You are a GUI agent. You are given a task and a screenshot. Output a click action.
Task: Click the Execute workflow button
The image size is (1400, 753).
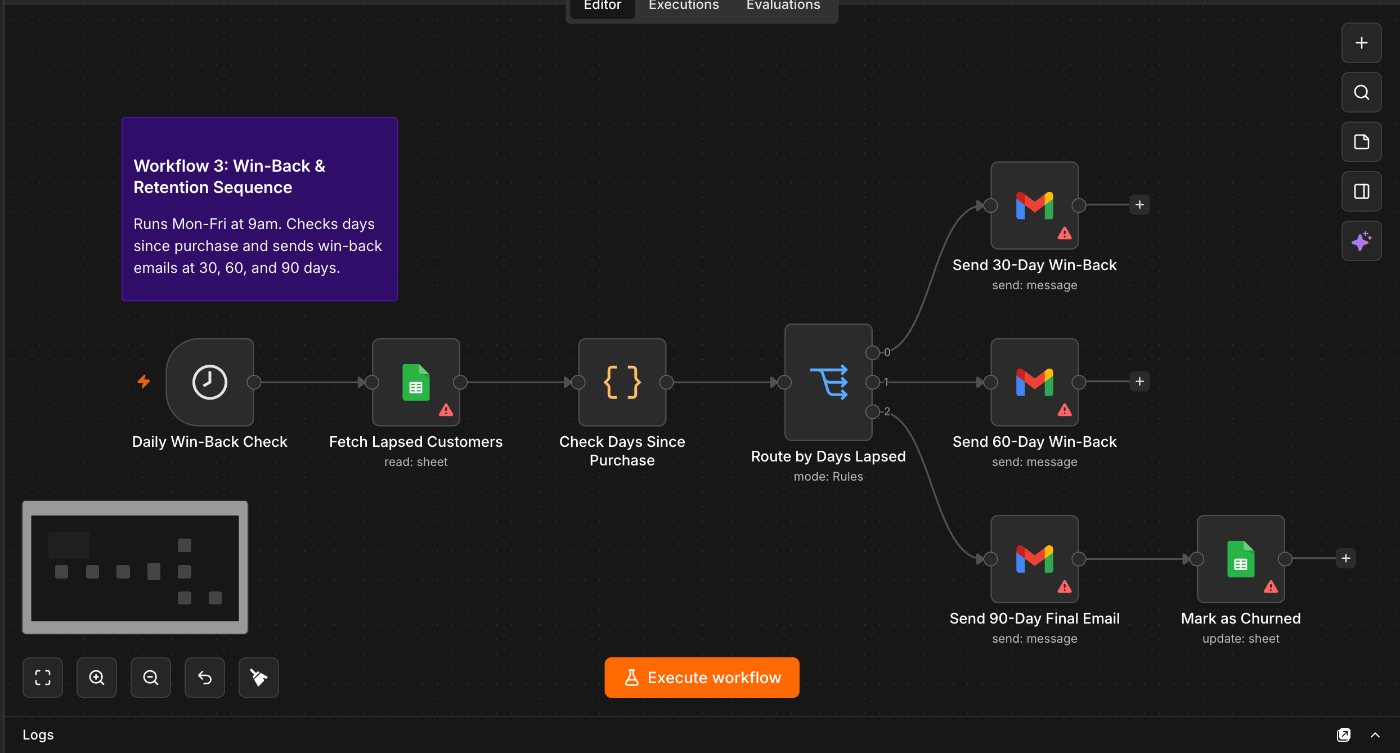[x=702, y=677]
